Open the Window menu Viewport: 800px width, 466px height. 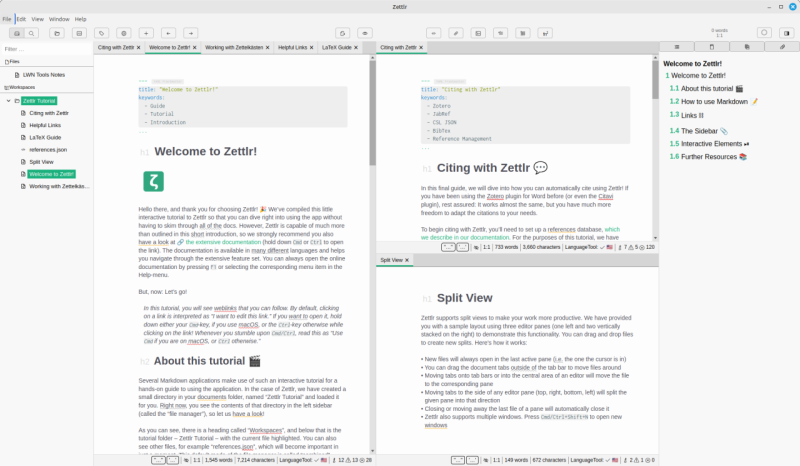(59, 19)
